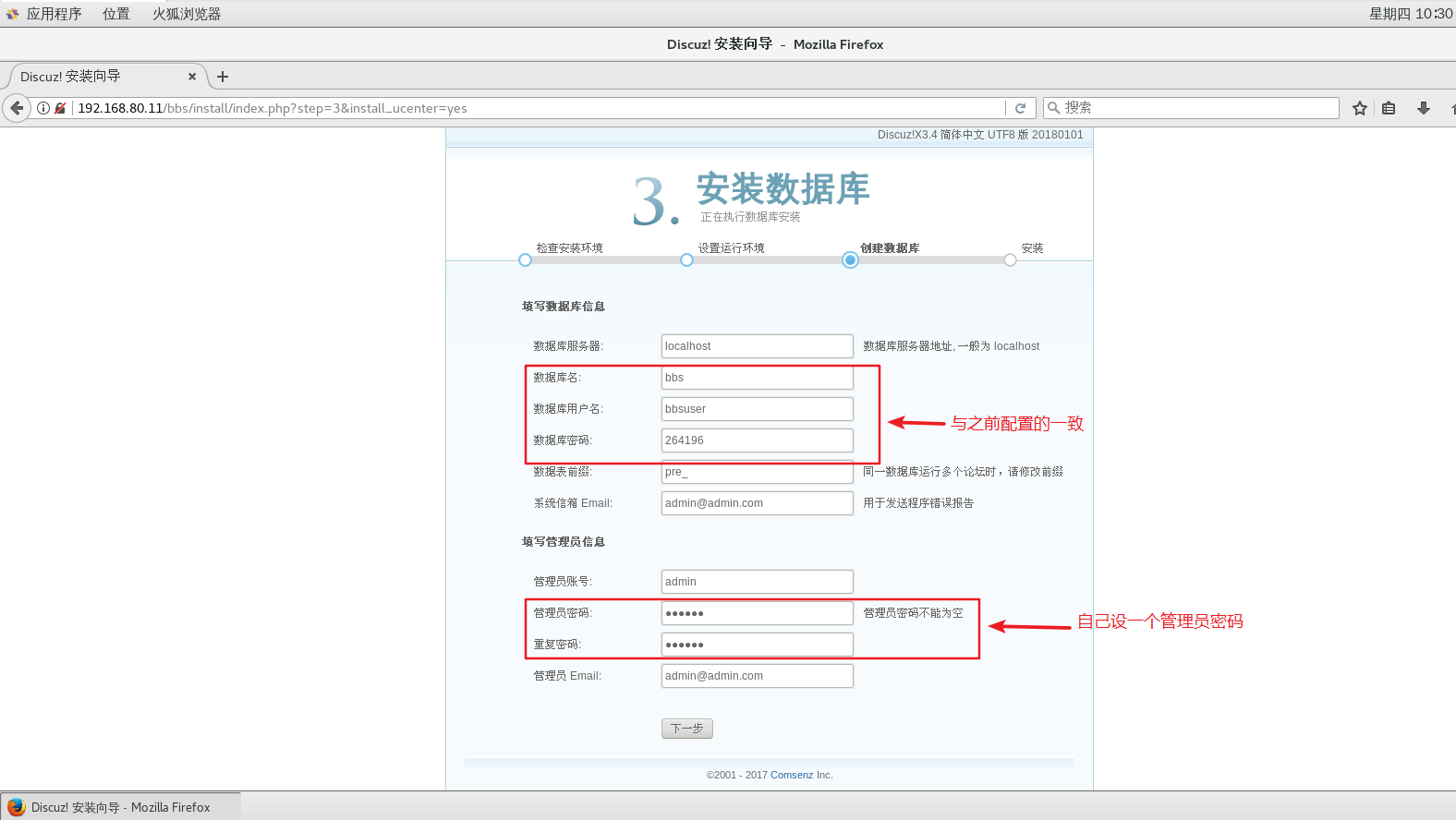Screen dimensions: 1456x820
Task: Click the 下一步 button
Action: click(x=686, y=729)
